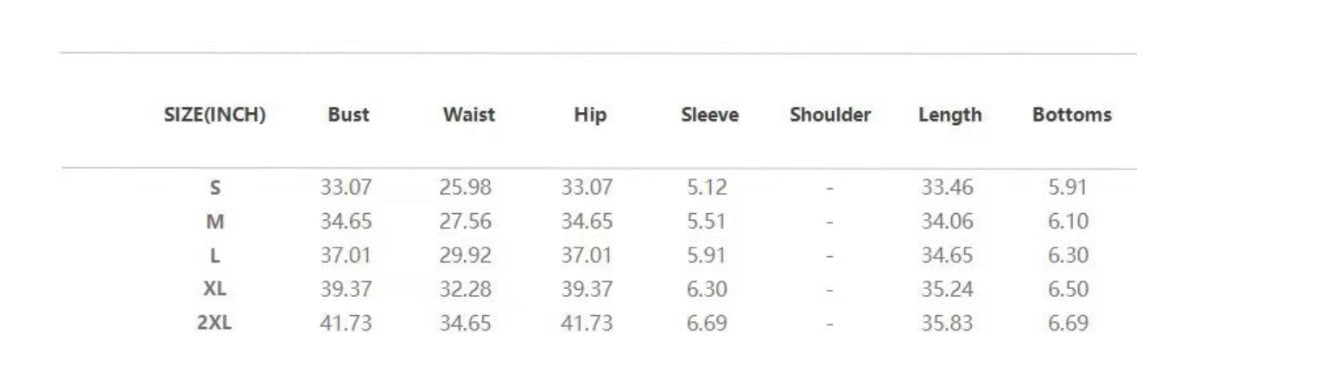
Task: Select the XL size row label
Action: click(x=215, y=289)
